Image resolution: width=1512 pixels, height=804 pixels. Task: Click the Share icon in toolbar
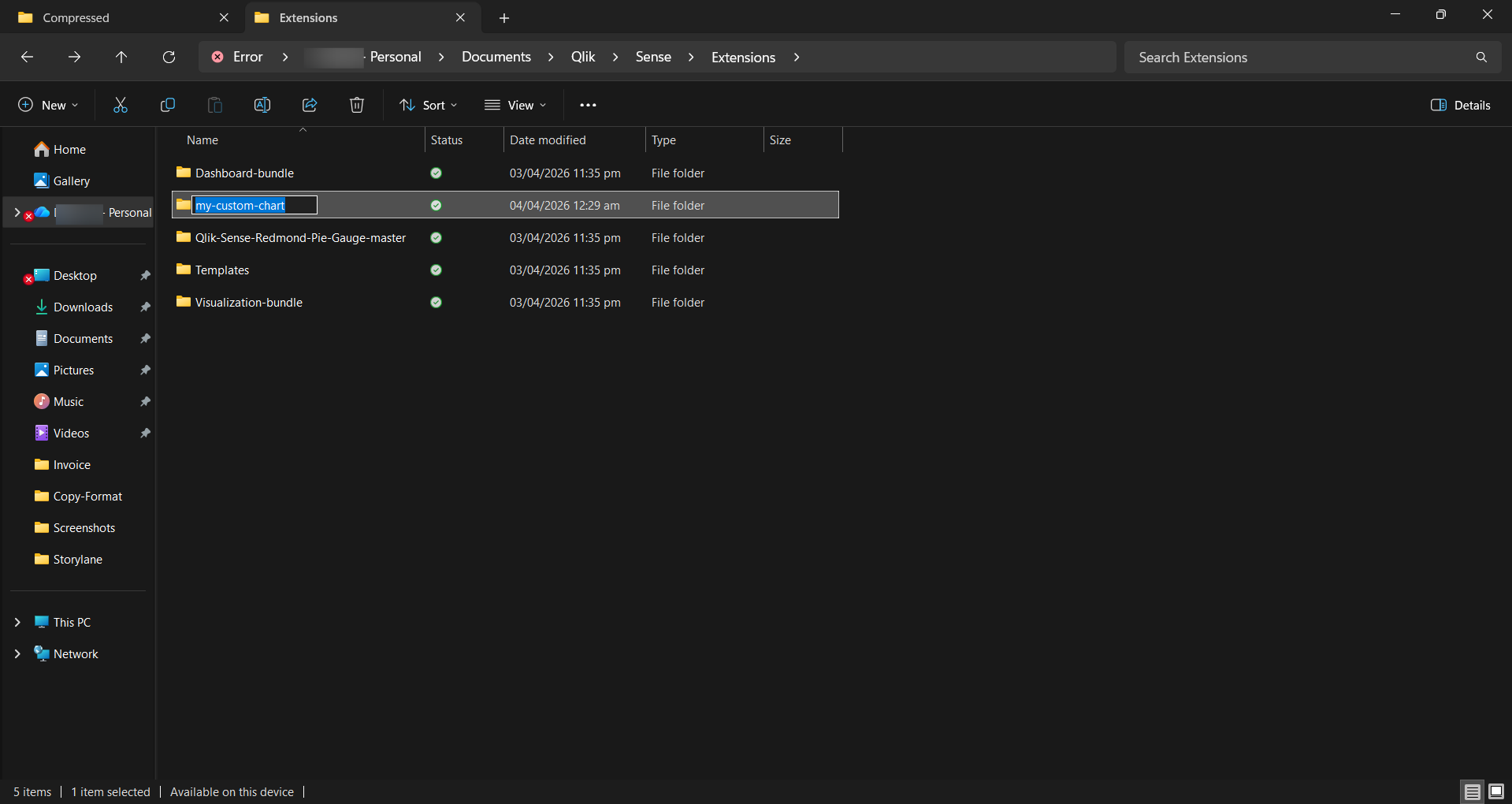(310, 105)
